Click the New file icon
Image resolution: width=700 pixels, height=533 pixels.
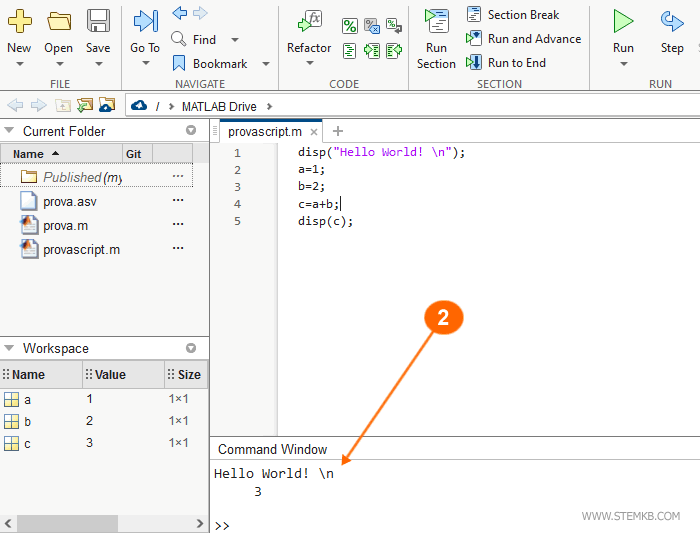(19, 21)
